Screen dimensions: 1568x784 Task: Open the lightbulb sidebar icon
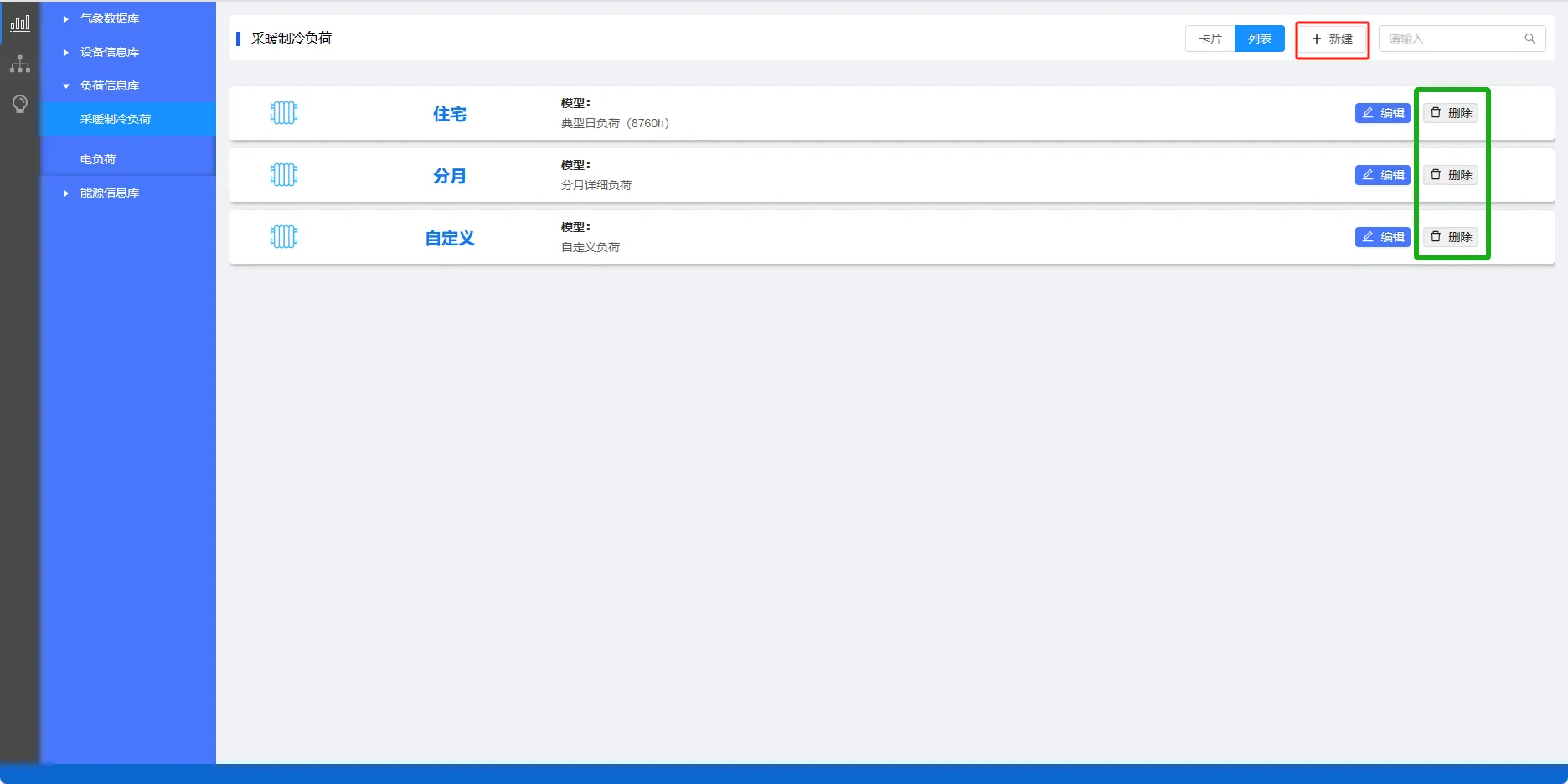pyautogui.click(x=20, y=104)
